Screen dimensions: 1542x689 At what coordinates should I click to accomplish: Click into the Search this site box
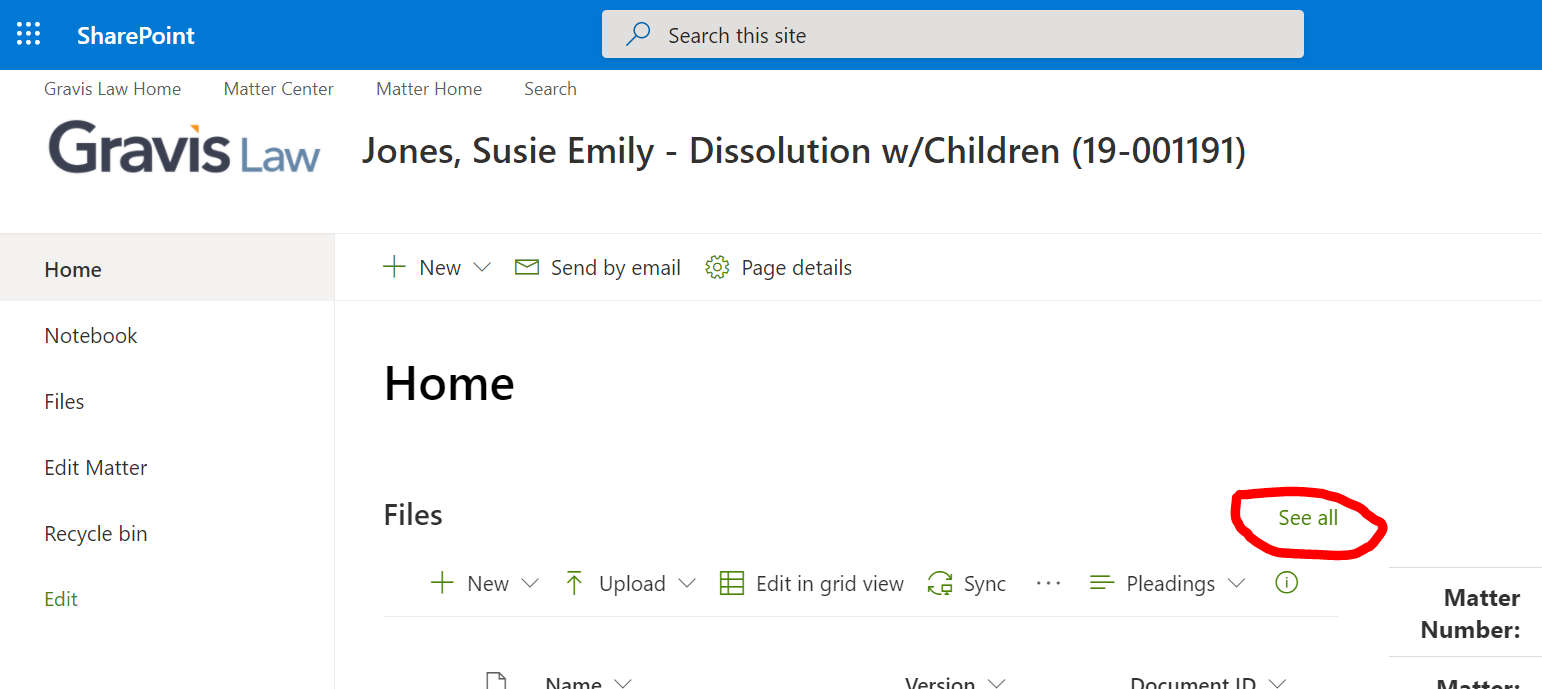[x=952, y=35]
